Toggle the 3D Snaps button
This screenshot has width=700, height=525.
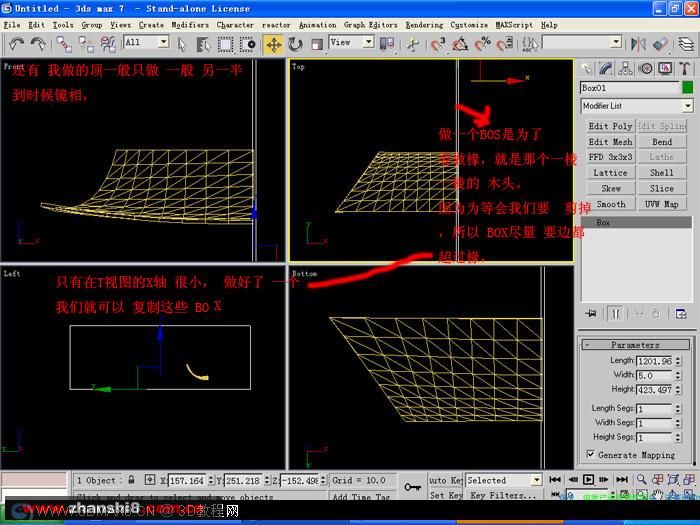[438, 44]
